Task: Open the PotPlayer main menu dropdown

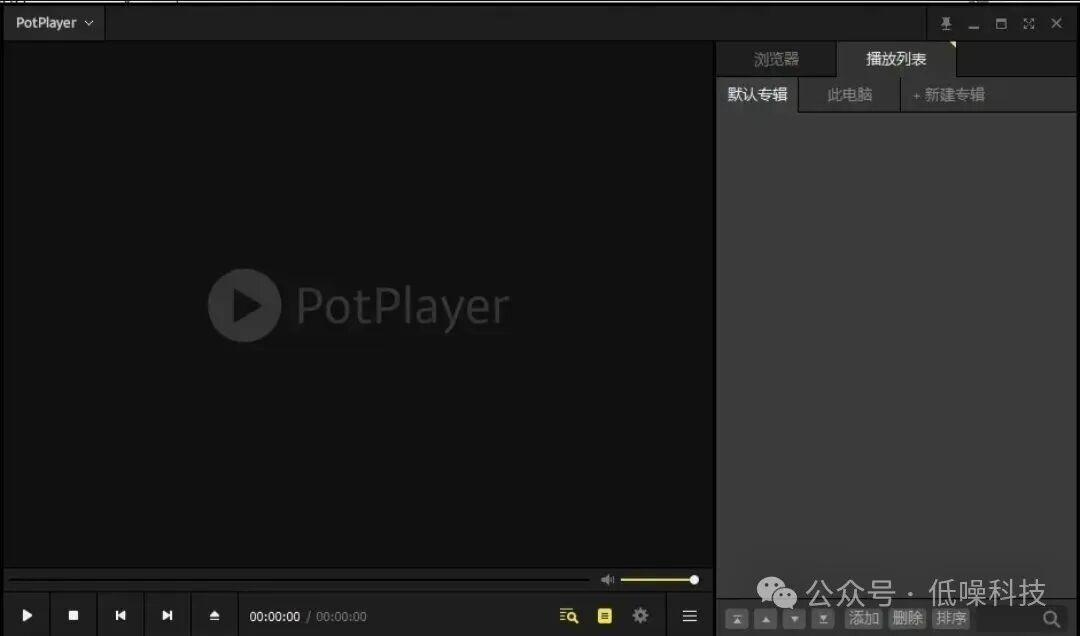Action: (x=52, y=22)
